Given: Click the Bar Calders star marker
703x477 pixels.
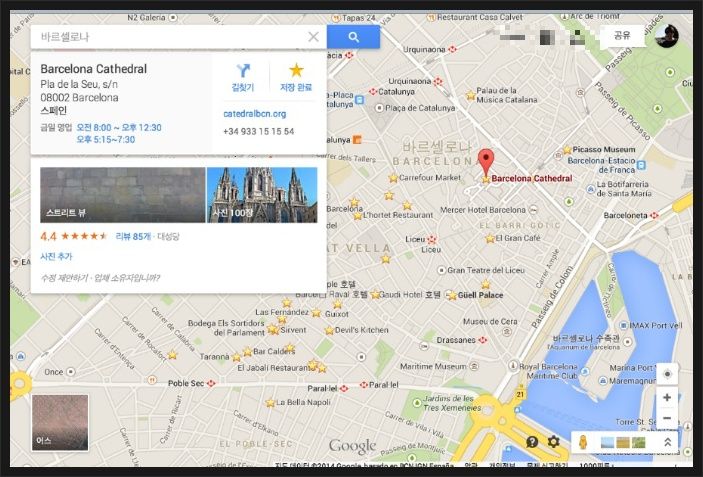Looking at the screenshot, I should [x=247, y=352].
